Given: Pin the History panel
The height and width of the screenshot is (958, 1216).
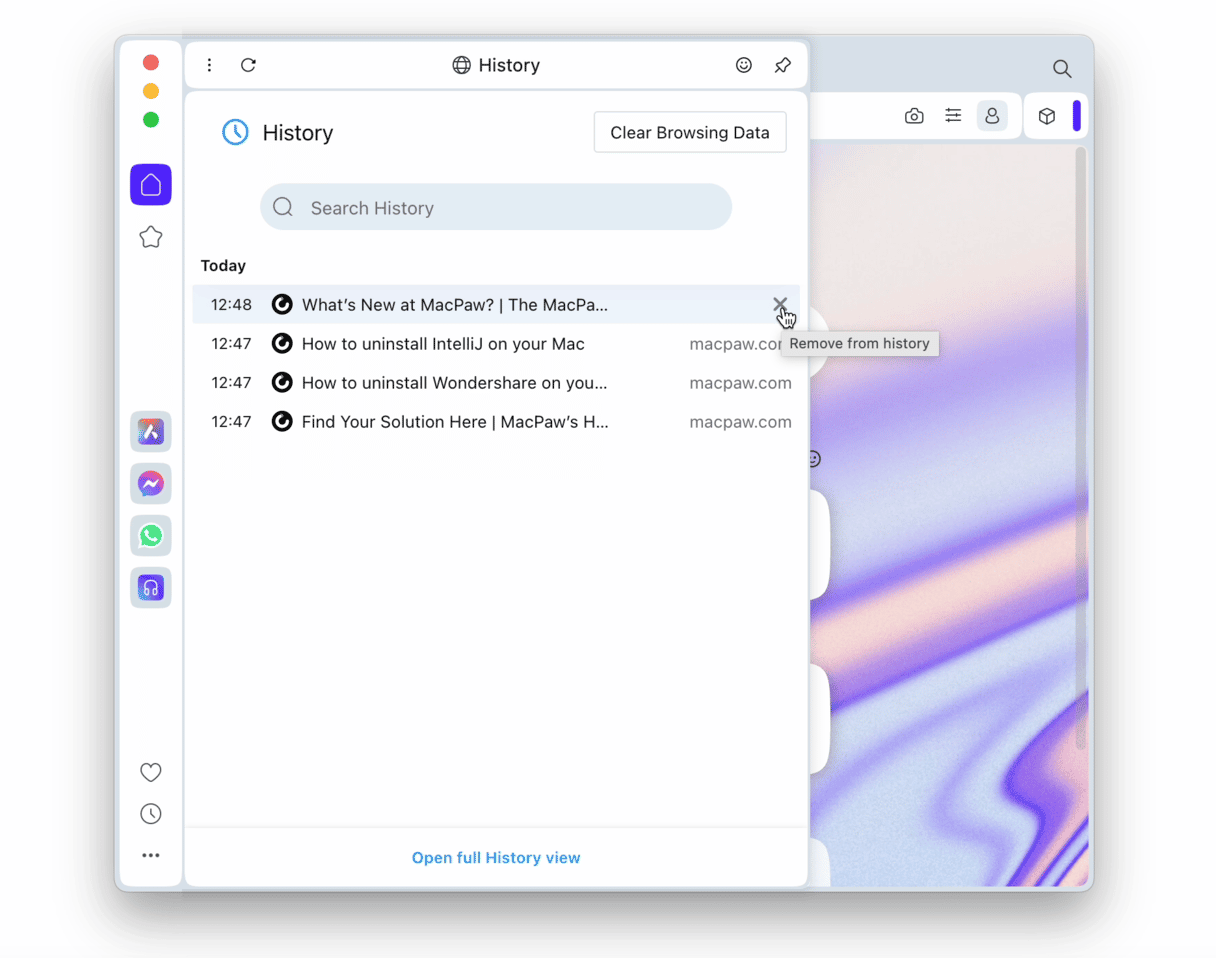Looking at the screenshot, I should (783, 65).
